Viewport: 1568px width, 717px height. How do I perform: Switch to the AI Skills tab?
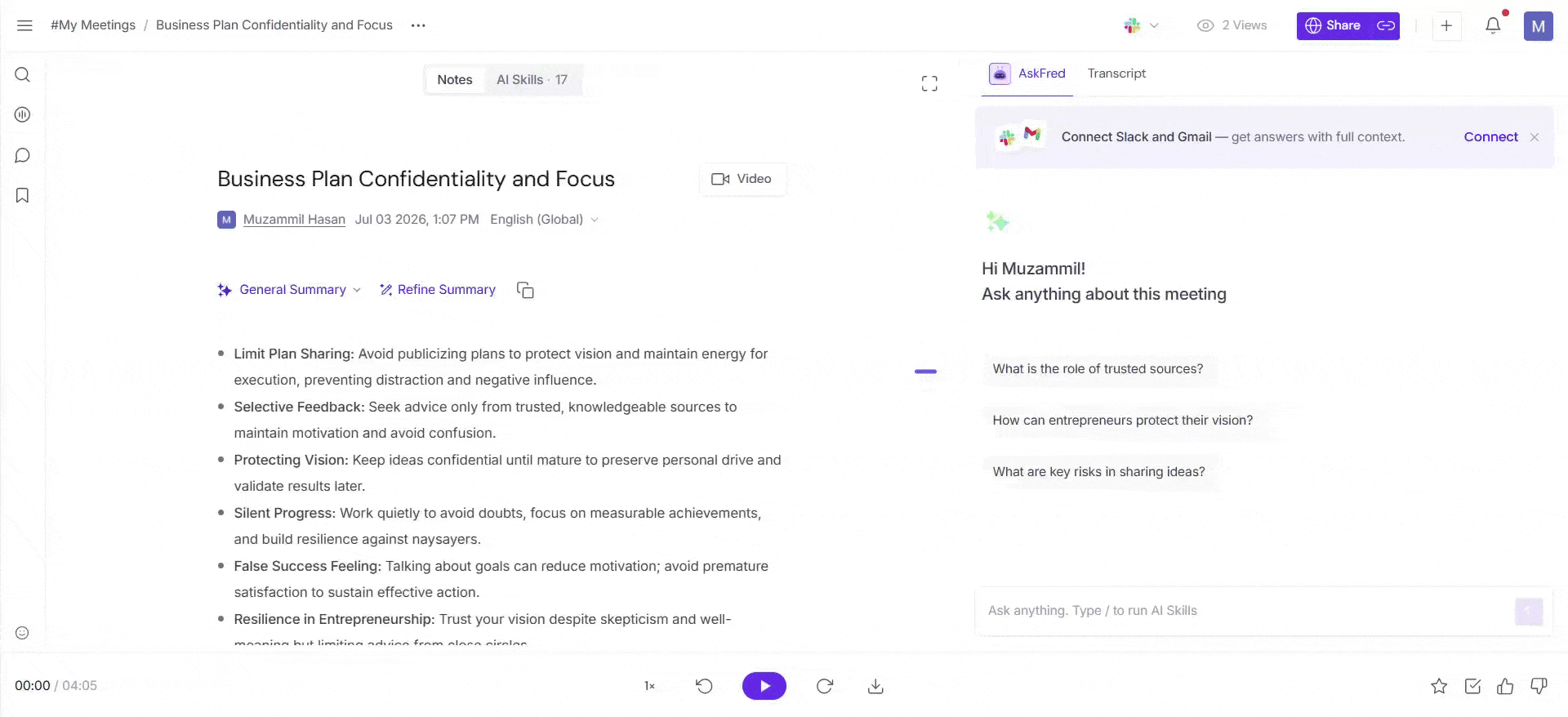(x=532, y=80)
